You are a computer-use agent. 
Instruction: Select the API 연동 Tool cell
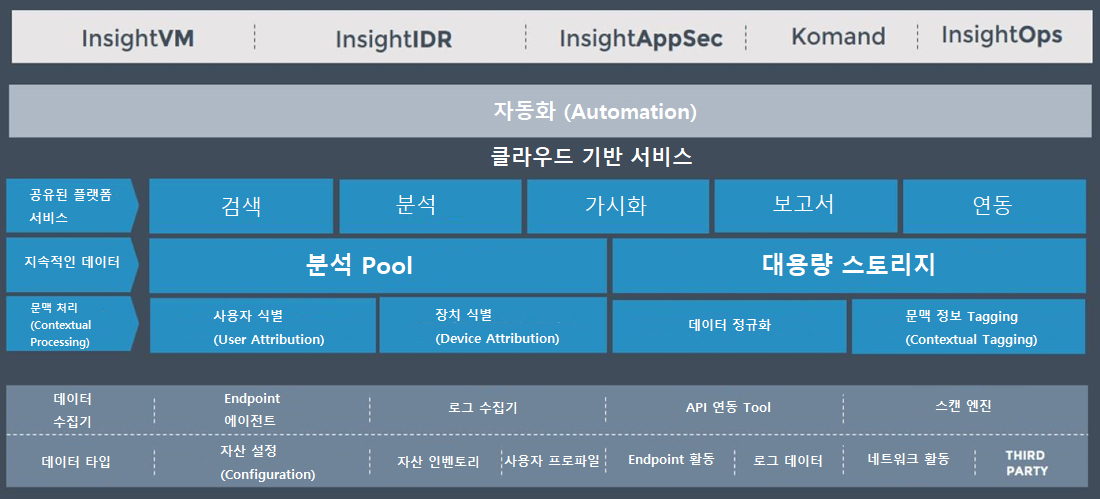click(727, 408)
